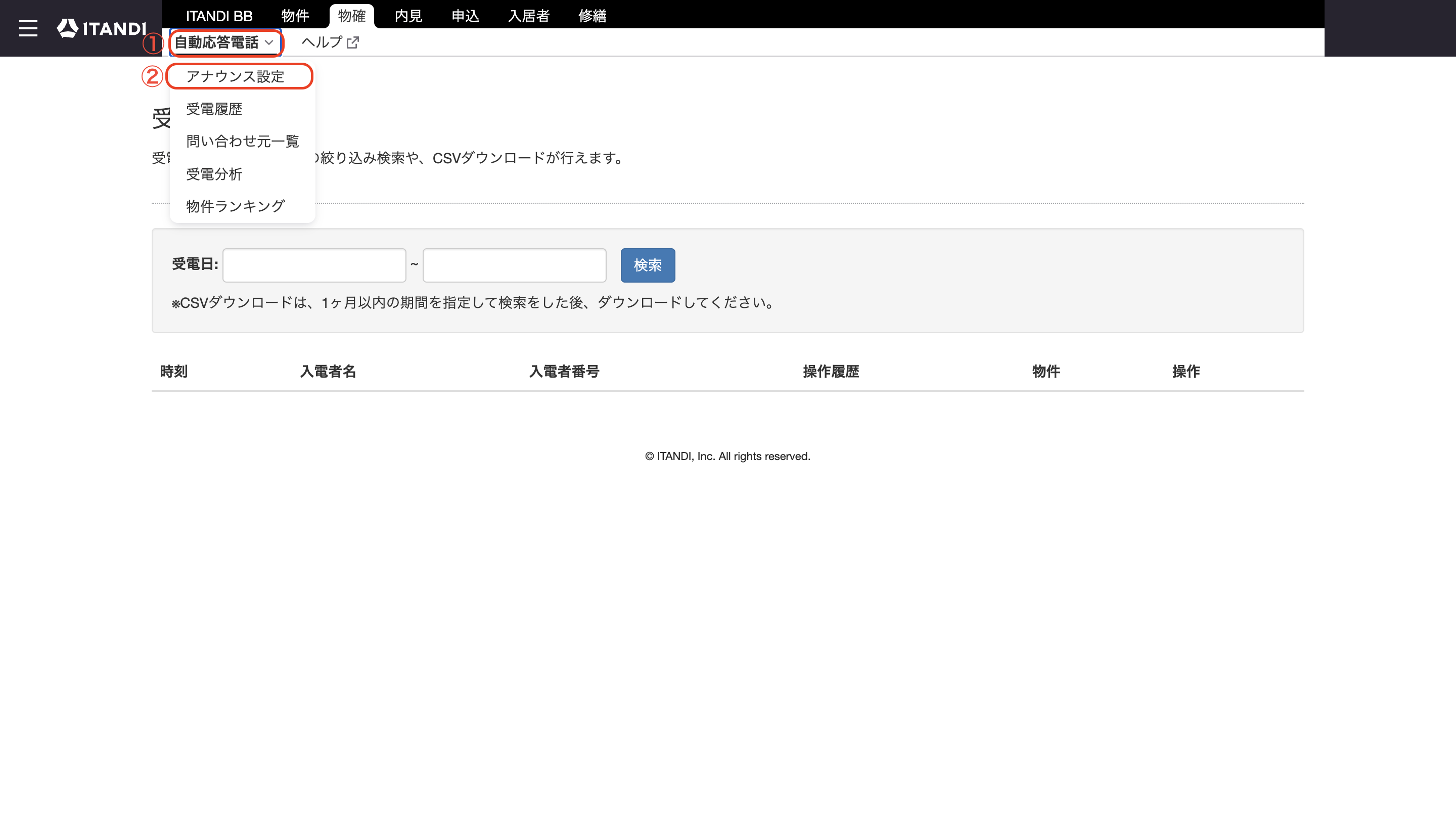
Task: Click the 受電日 start date field
Action: point(314,265)
